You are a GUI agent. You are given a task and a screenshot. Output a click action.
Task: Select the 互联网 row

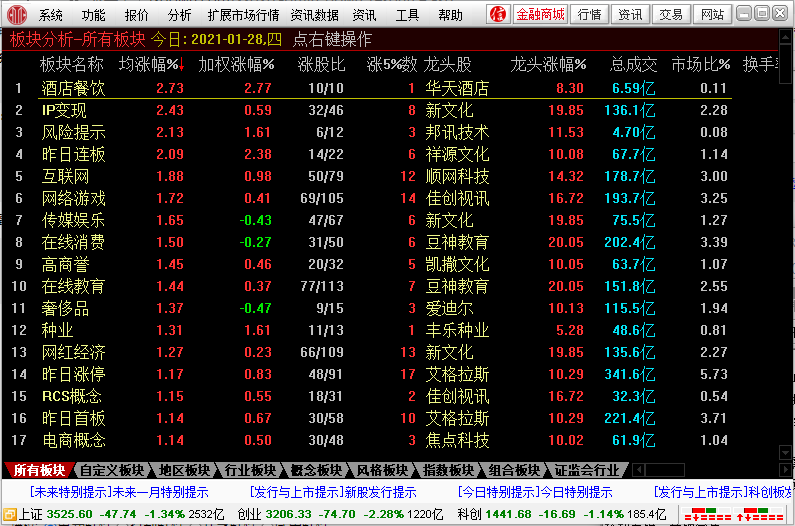370,177
